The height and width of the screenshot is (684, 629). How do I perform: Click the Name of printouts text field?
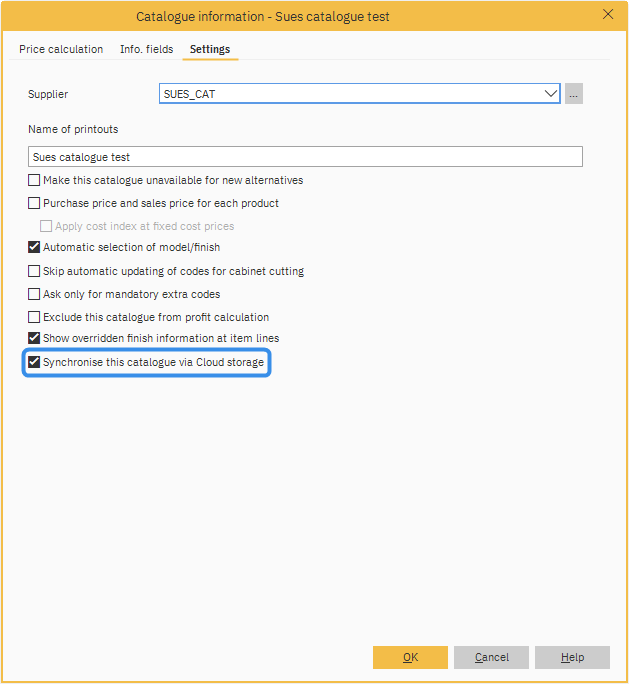(305, 157)
